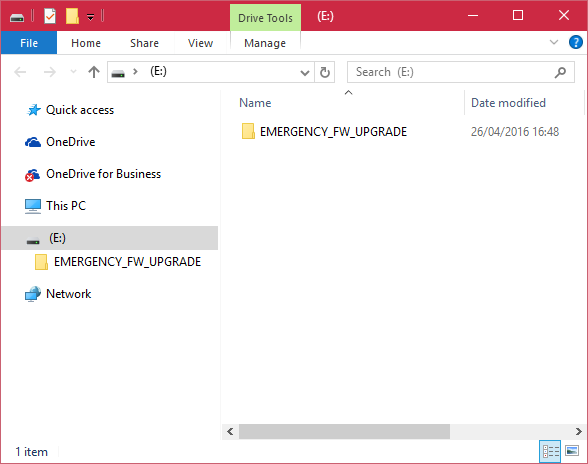This screenshot has width=588, height=464.
Task: Click the Help question mark icon
Action: 576,42
